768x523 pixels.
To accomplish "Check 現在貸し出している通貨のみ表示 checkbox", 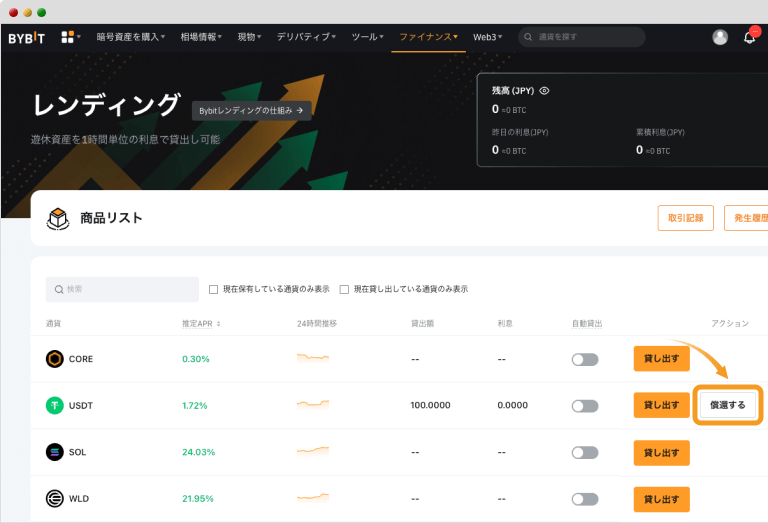I will click(344, 289).
